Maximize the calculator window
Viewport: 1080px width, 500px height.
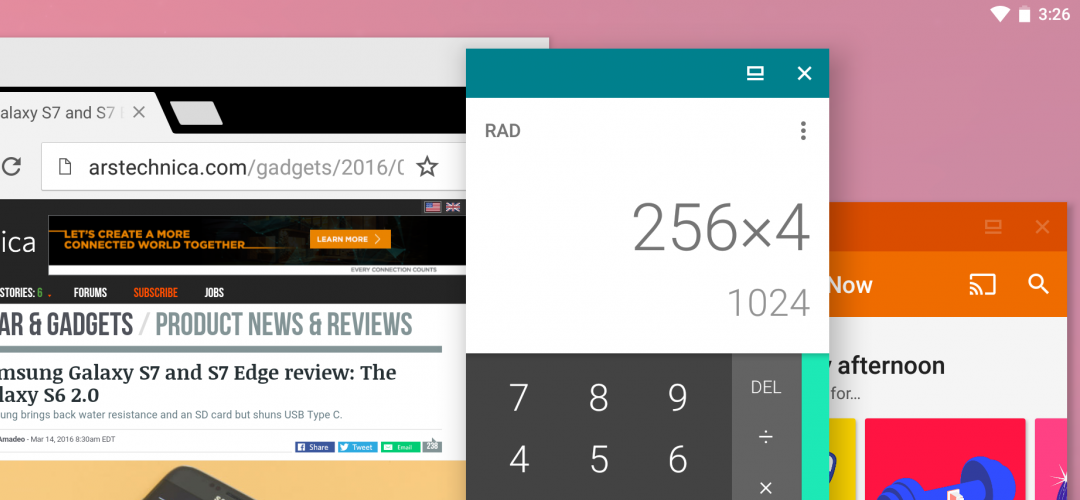756,74
